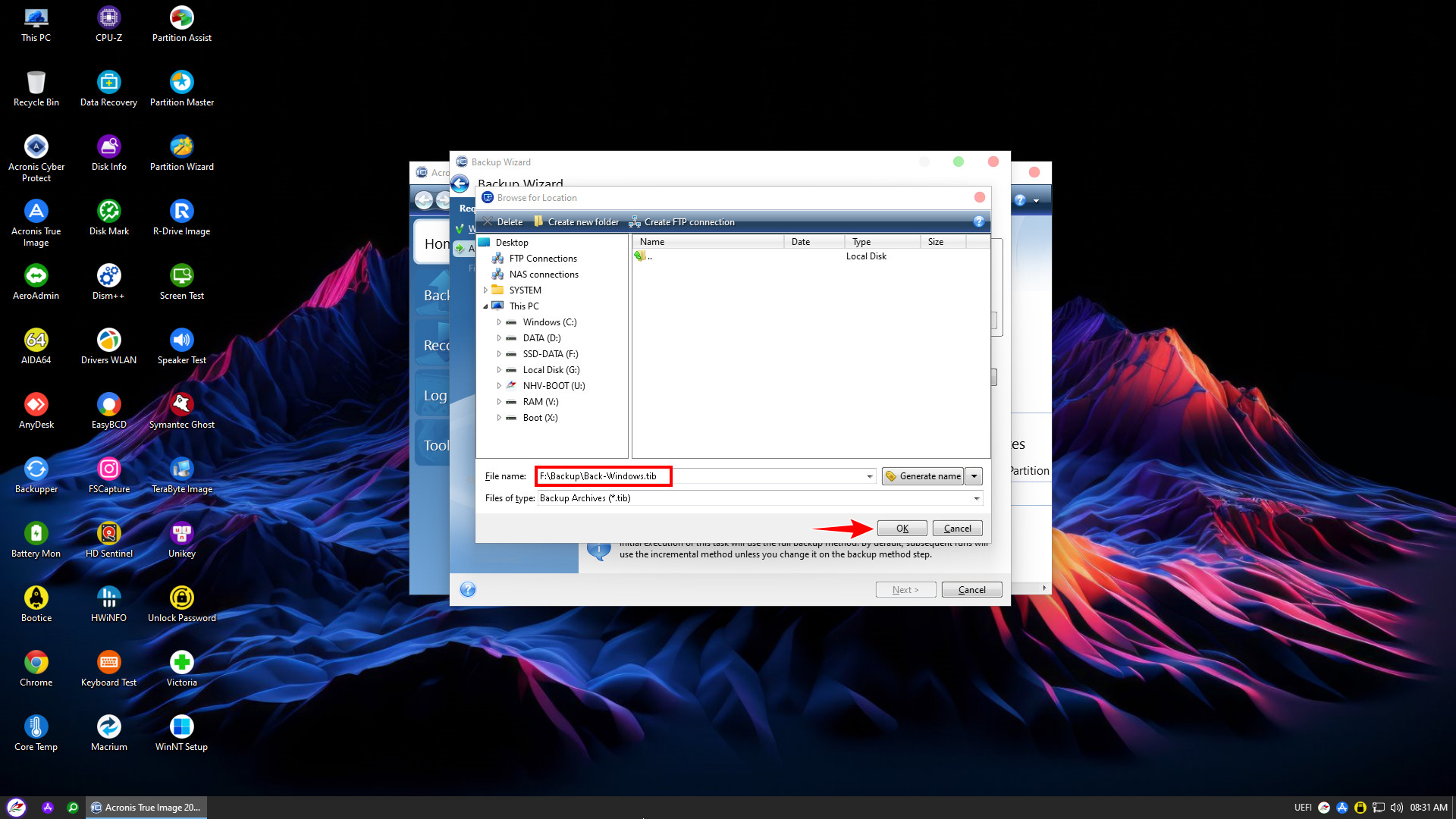
Task: Click help icon in Browse for Location toolbar
Action: tap(979, 222)
